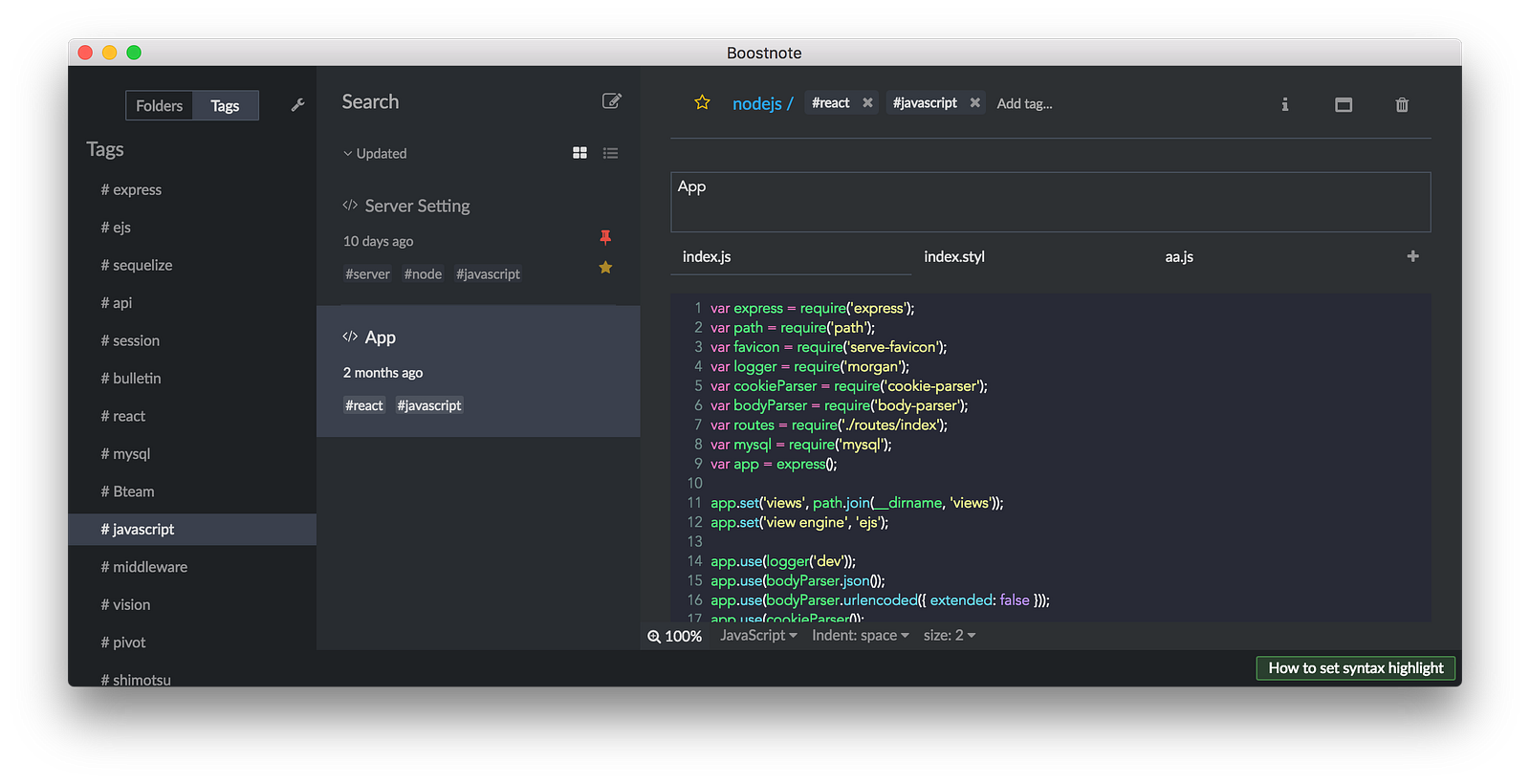Image resolution: width=1530 pixels, height=784 pixels.
Task: Click code line app.set('view engine', 'ejs')
Action: (x=799, y=522)
